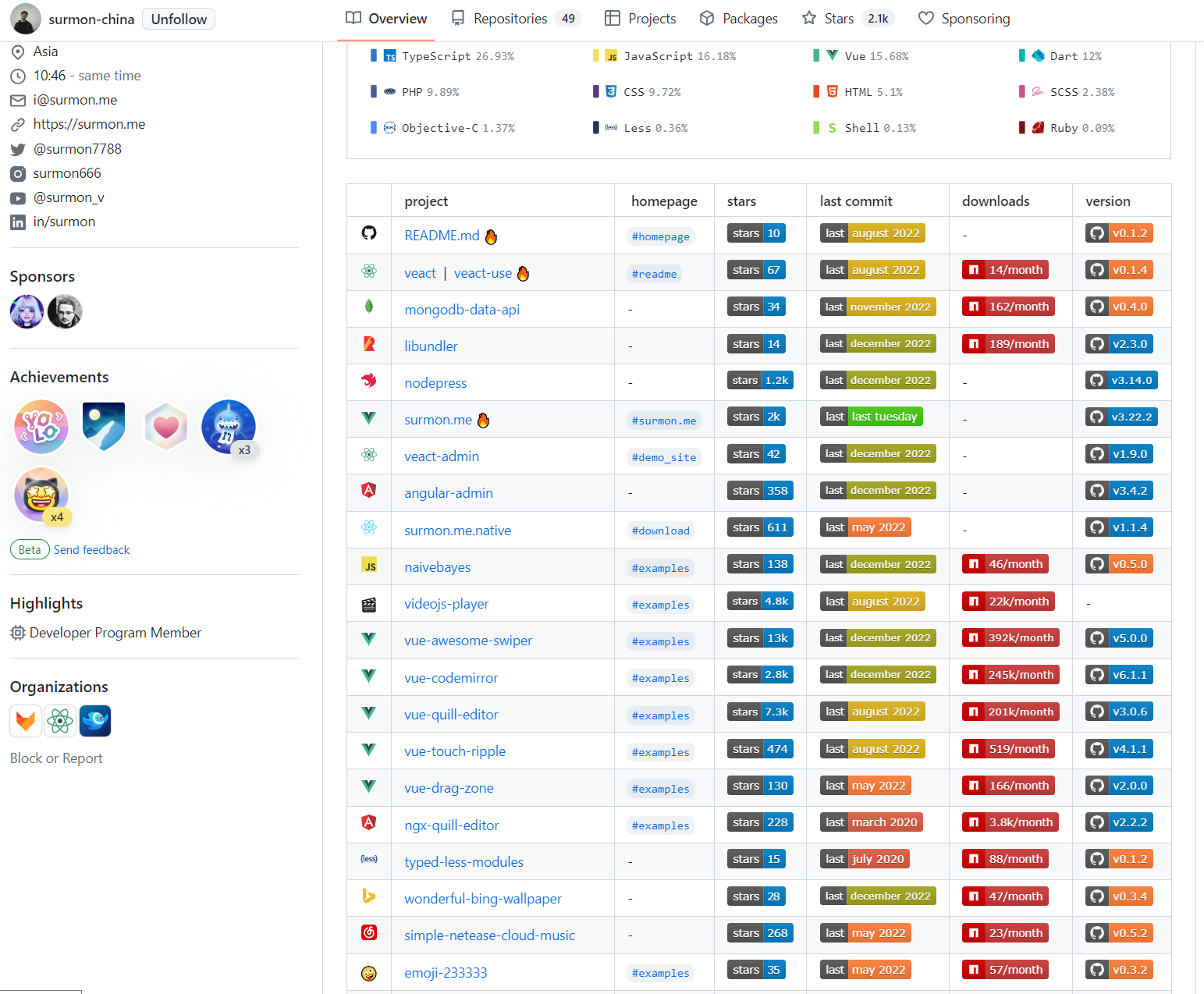Click the Send feedback link

91,550
